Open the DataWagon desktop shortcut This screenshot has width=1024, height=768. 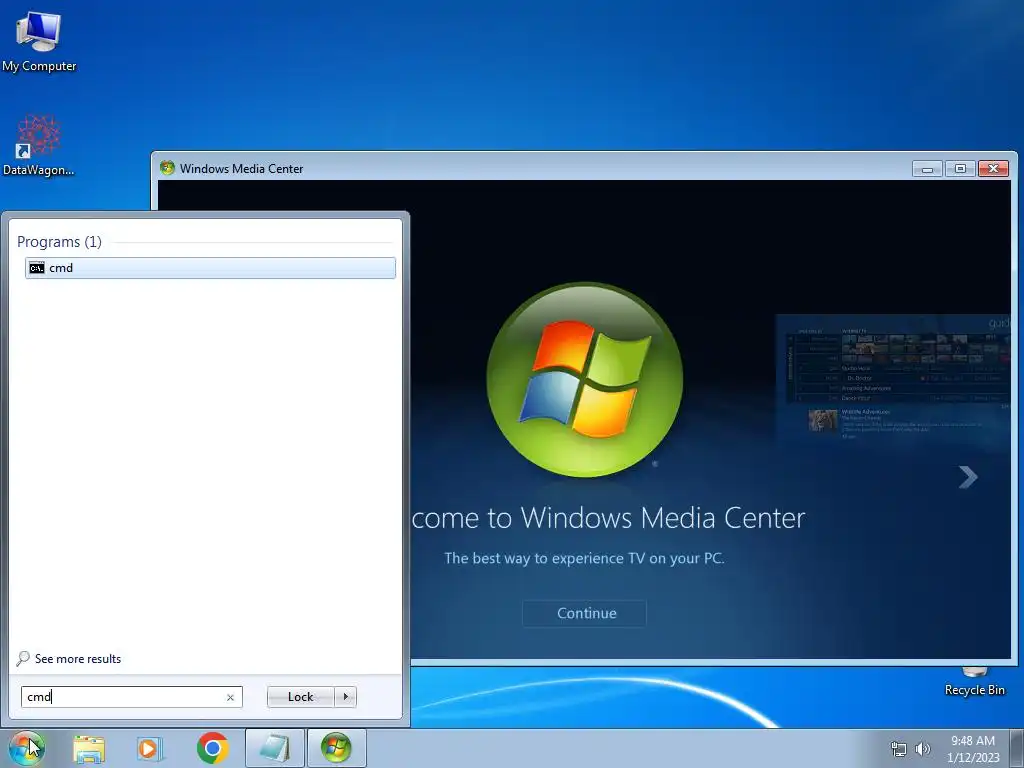(x=39, y=145)
